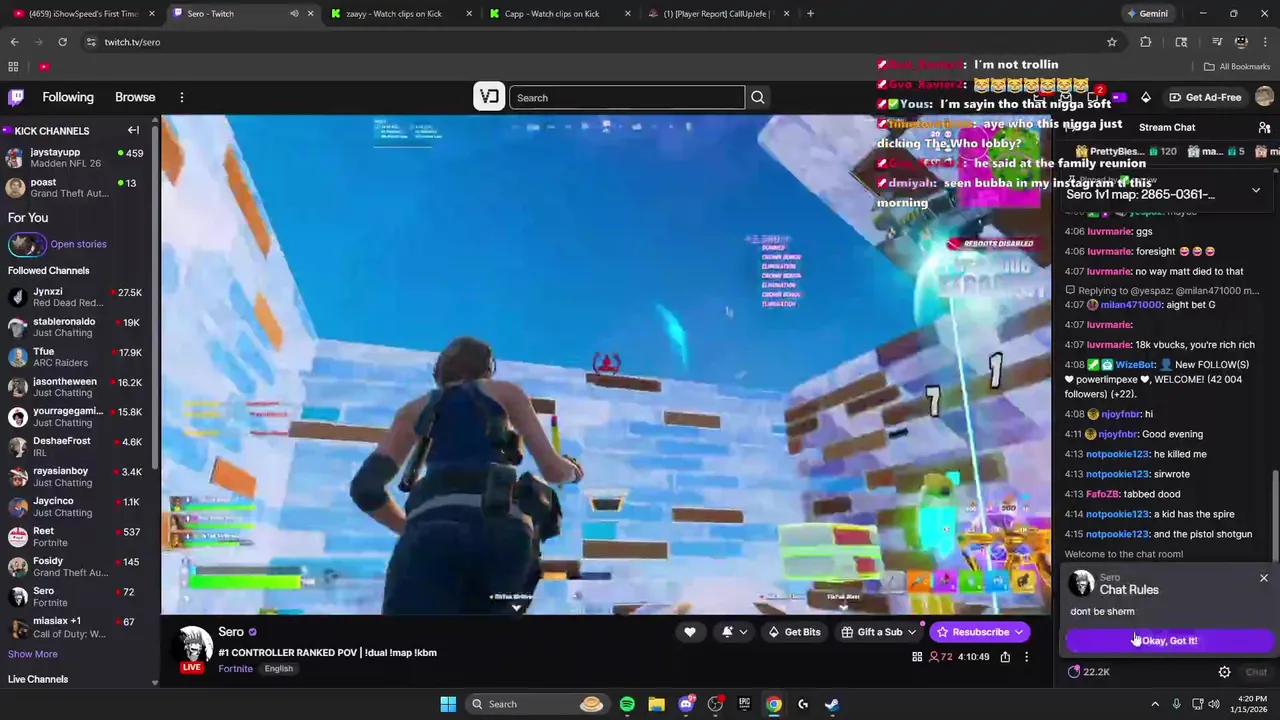Screen dimensions: 1280x720
Task: Switch to the Player Report CallUpJefe tab
Action: click(x=718, y=14)
